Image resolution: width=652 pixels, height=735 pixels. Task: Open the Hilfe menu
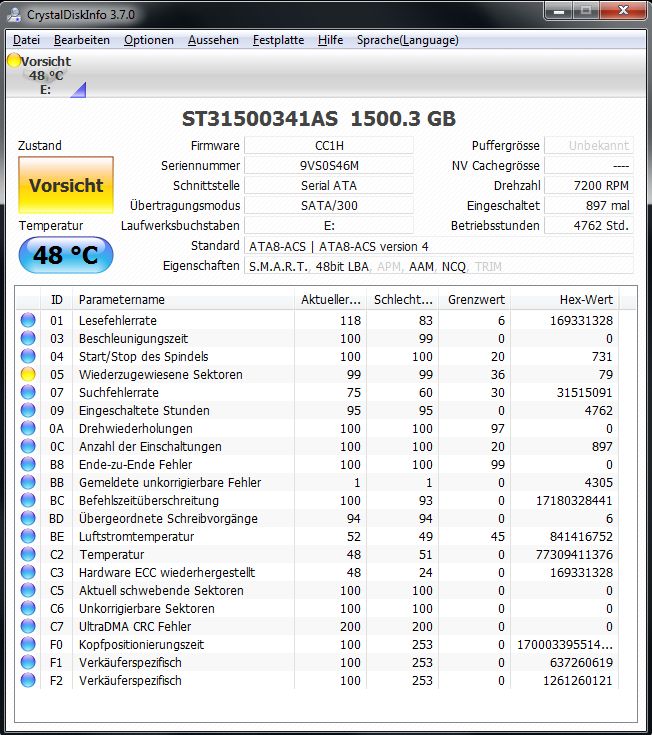pyautogui.click(x=330, y=40)
